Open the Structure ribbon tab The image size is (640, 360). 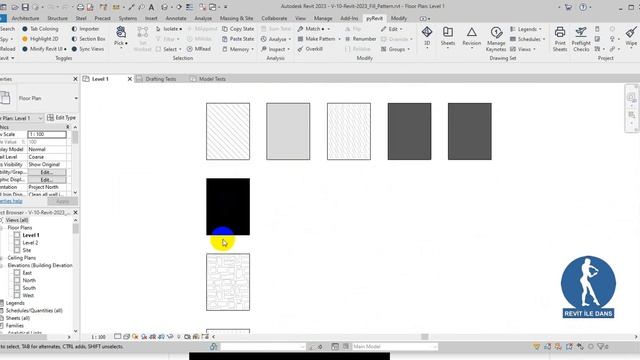click(x=57, y=18)
